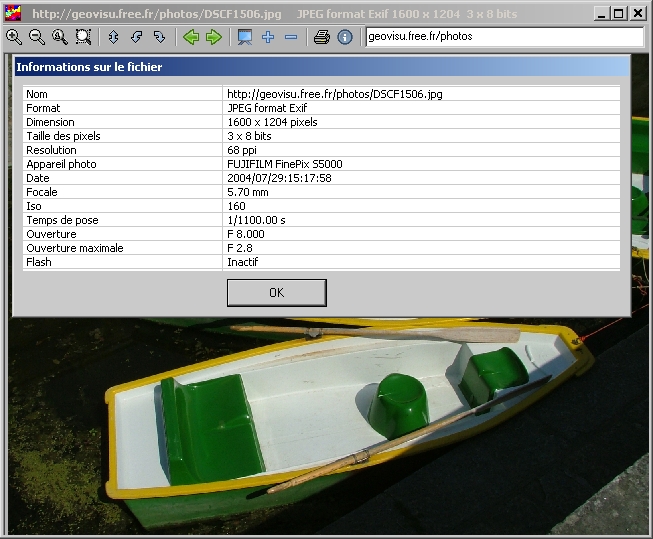Click the Nom URL value in the table
Image resolution: width=653 pixels, height=539 pixels.
click(335, 94)
